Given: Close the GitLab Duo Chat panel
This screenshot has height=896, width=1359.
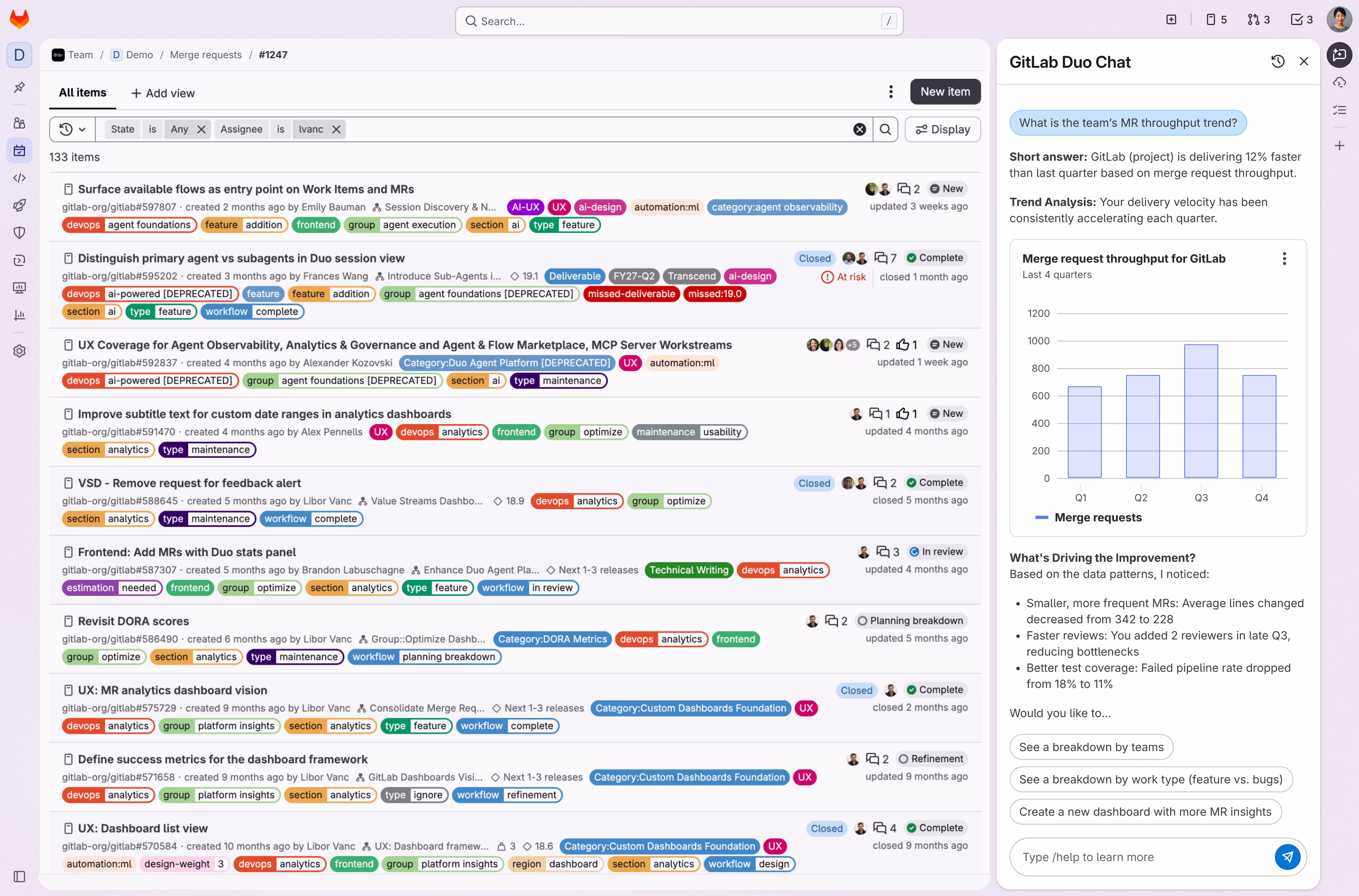Looking at the screenshot, I should [1304, 61].
